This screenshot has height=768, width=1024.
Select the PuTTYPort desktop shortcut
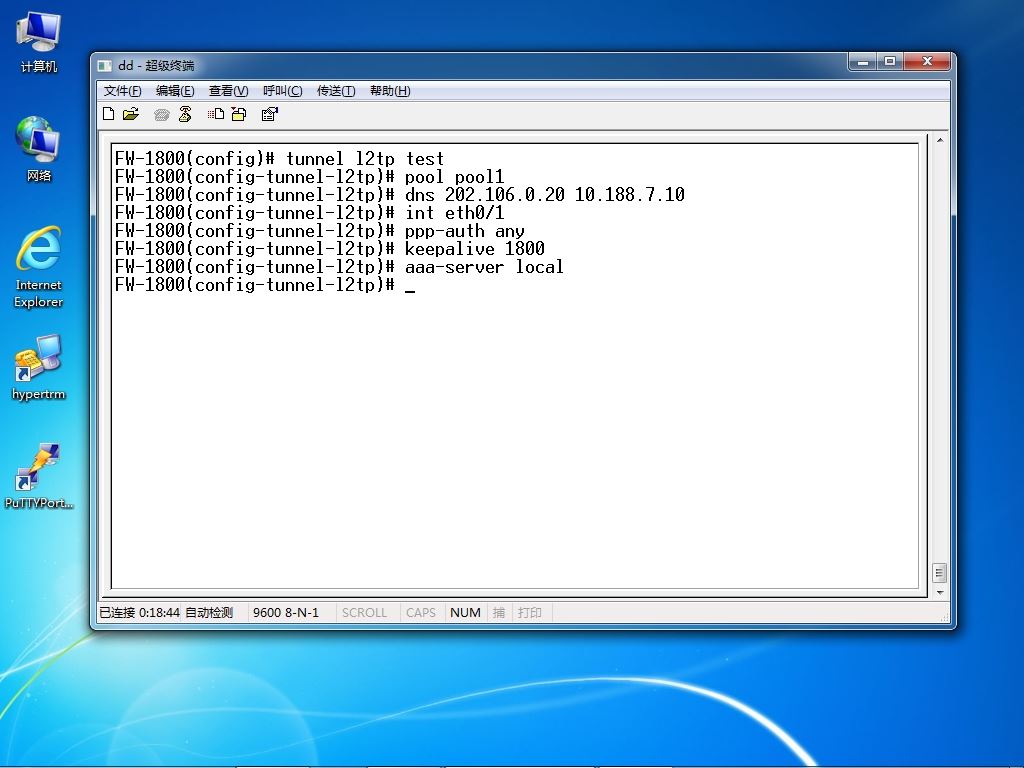coord(39,476)
